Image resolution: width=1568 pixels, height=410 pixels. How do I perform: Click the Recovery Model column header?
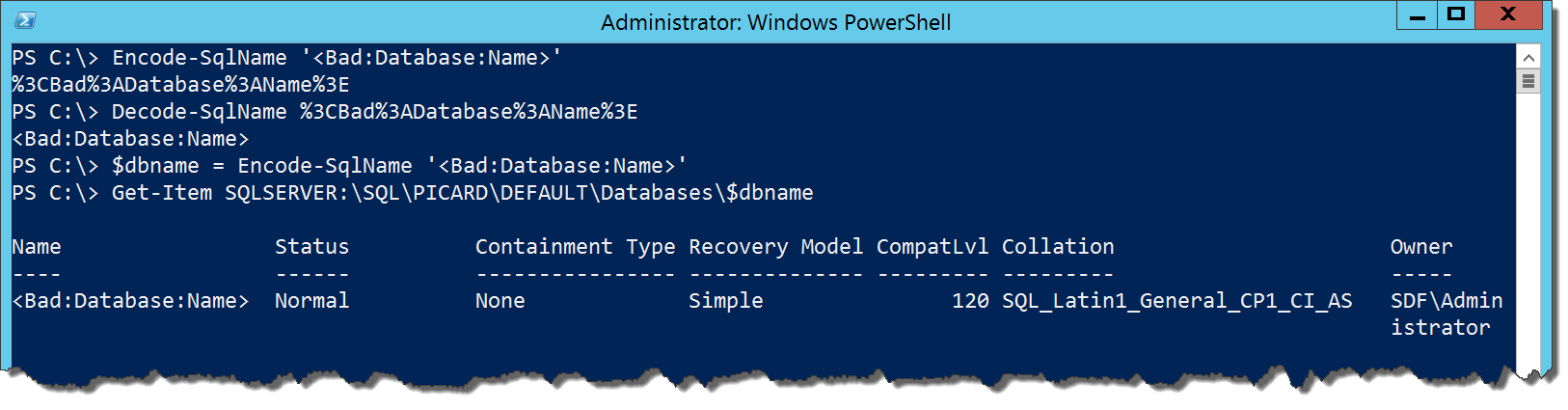tap(776, 247)
